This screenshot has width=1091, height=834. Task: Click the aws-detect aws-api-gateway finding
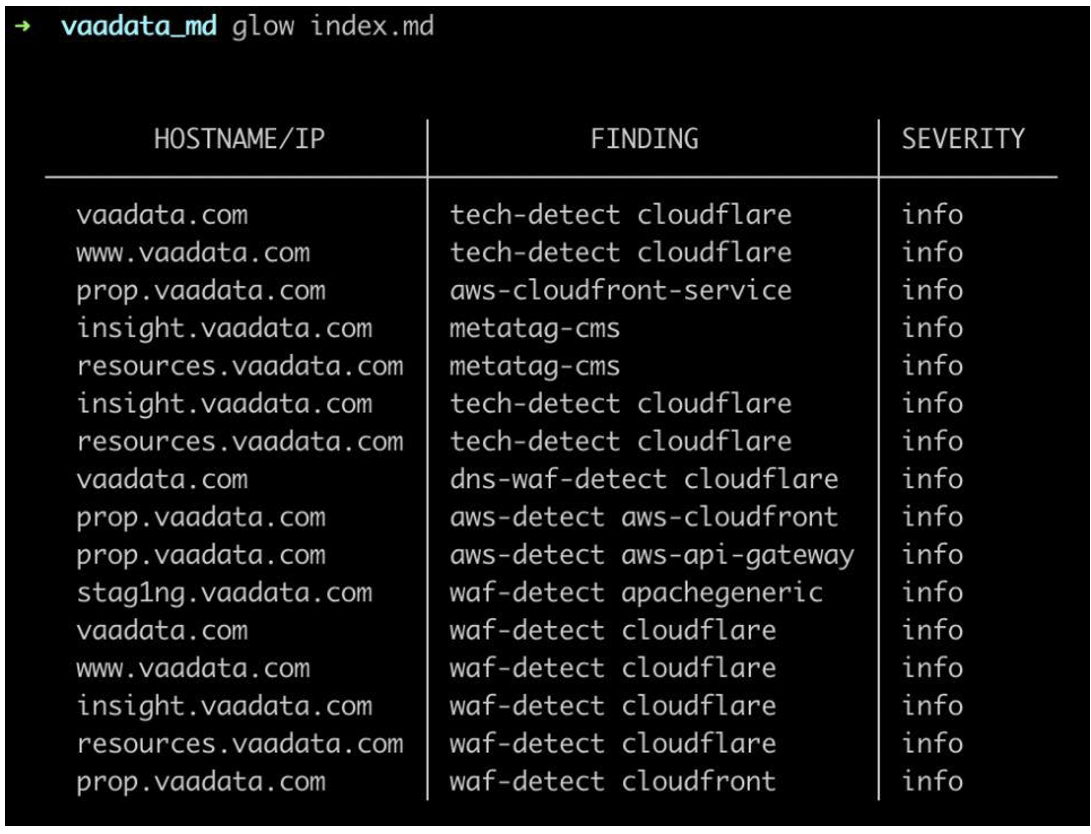click(x=651, y=555)
